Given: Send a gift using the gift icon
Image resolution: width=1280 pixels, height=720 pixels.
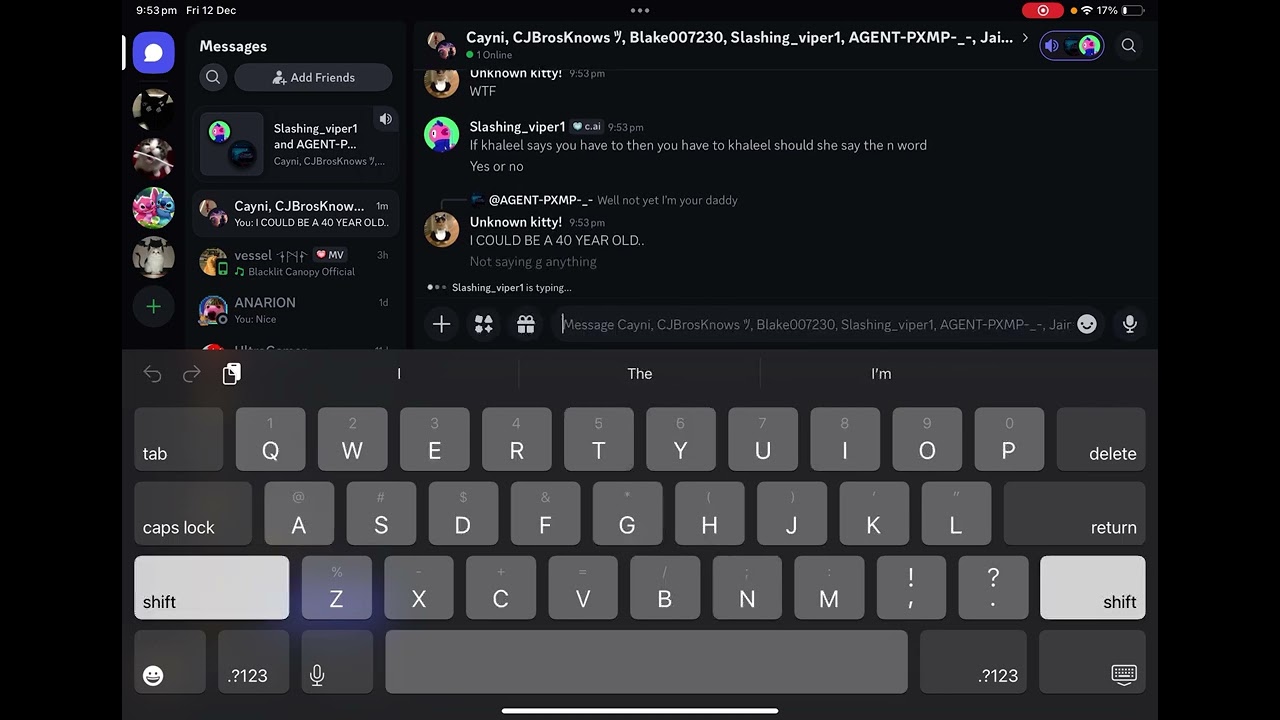Looking at the screenshot, I should 526,324.
